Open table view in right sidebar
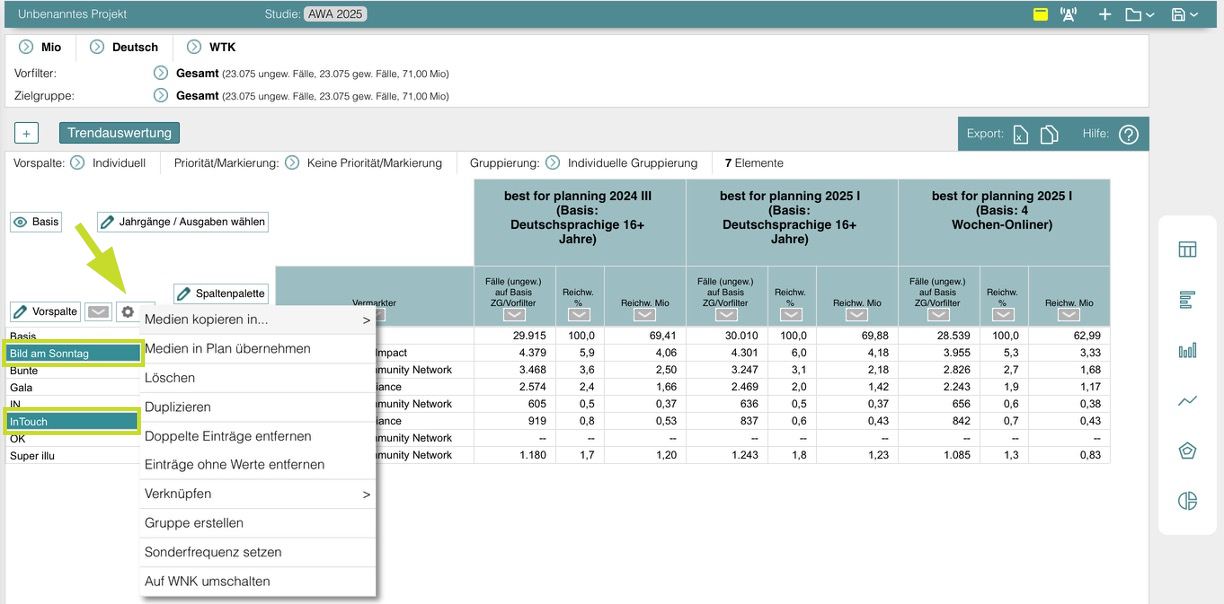1224x604 pixels. point(1187,250)
